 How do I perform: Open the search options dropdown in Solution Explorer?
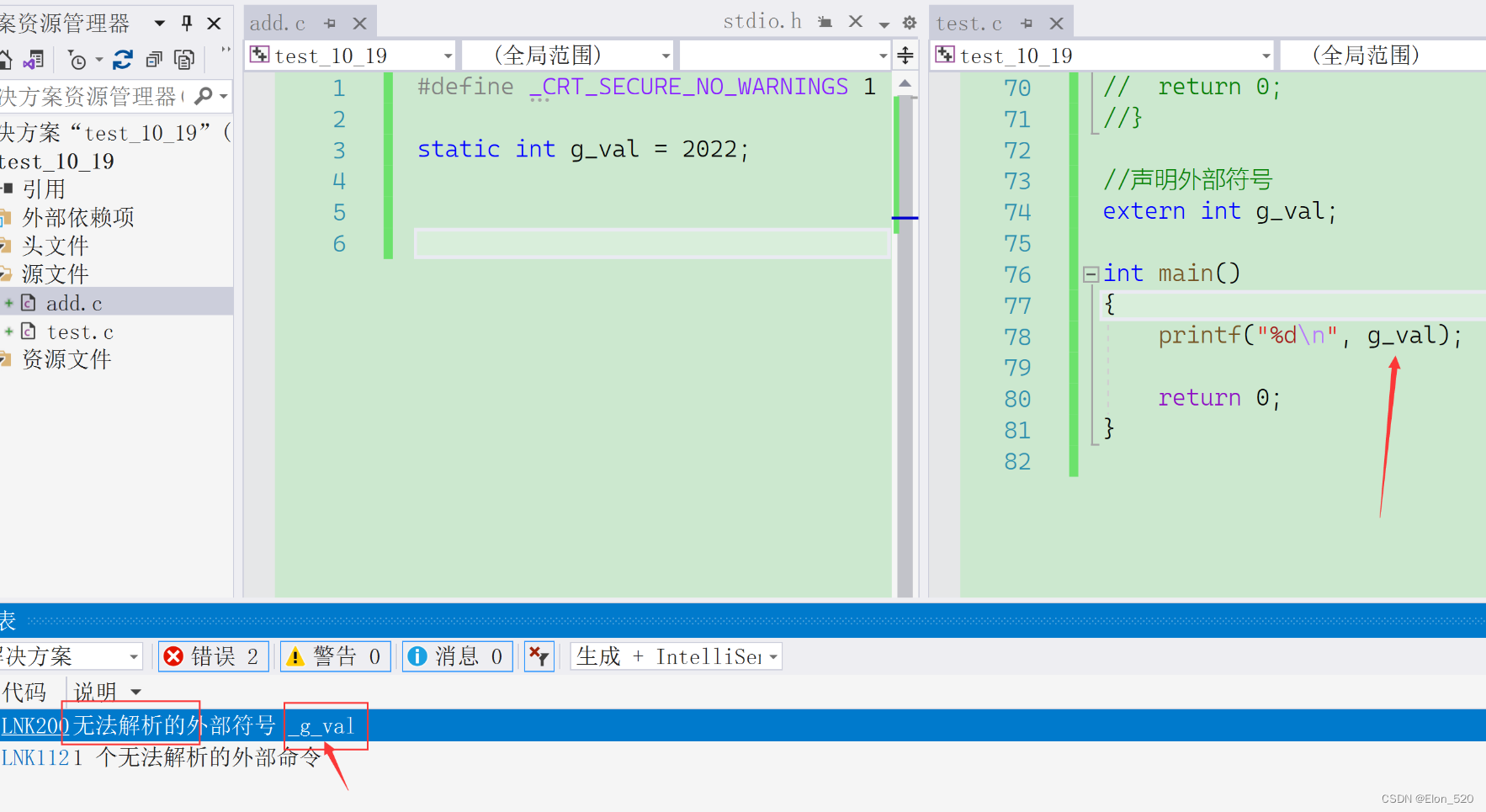pos(224,97)
